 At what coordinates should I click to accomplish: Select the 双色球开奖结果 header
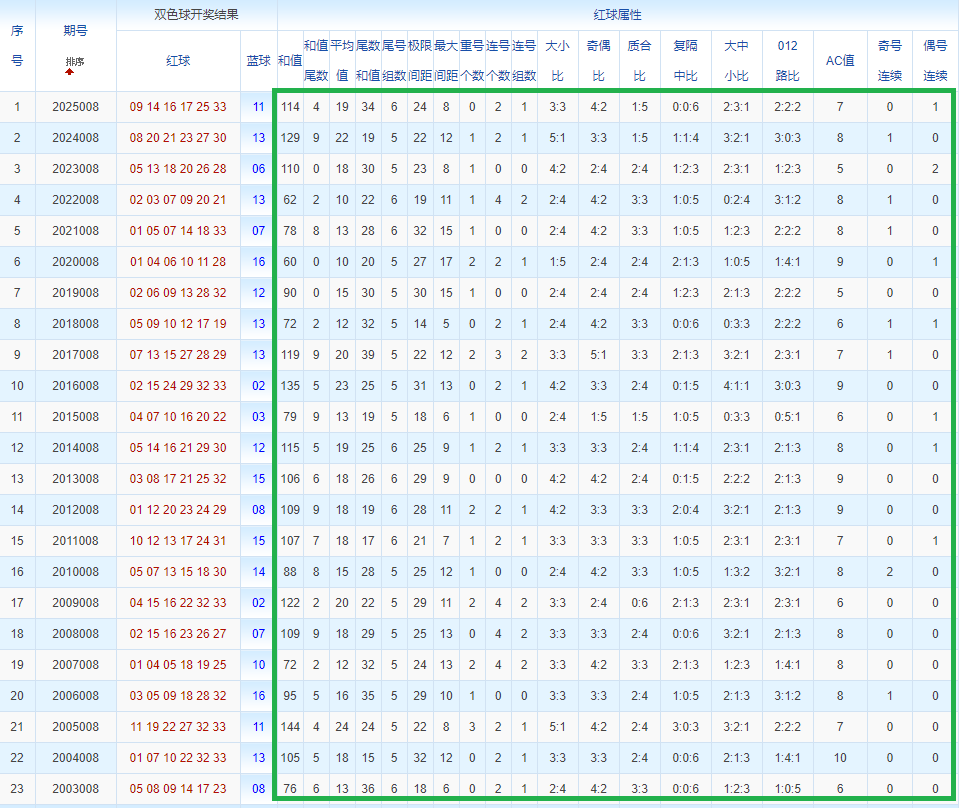(196, 15)
